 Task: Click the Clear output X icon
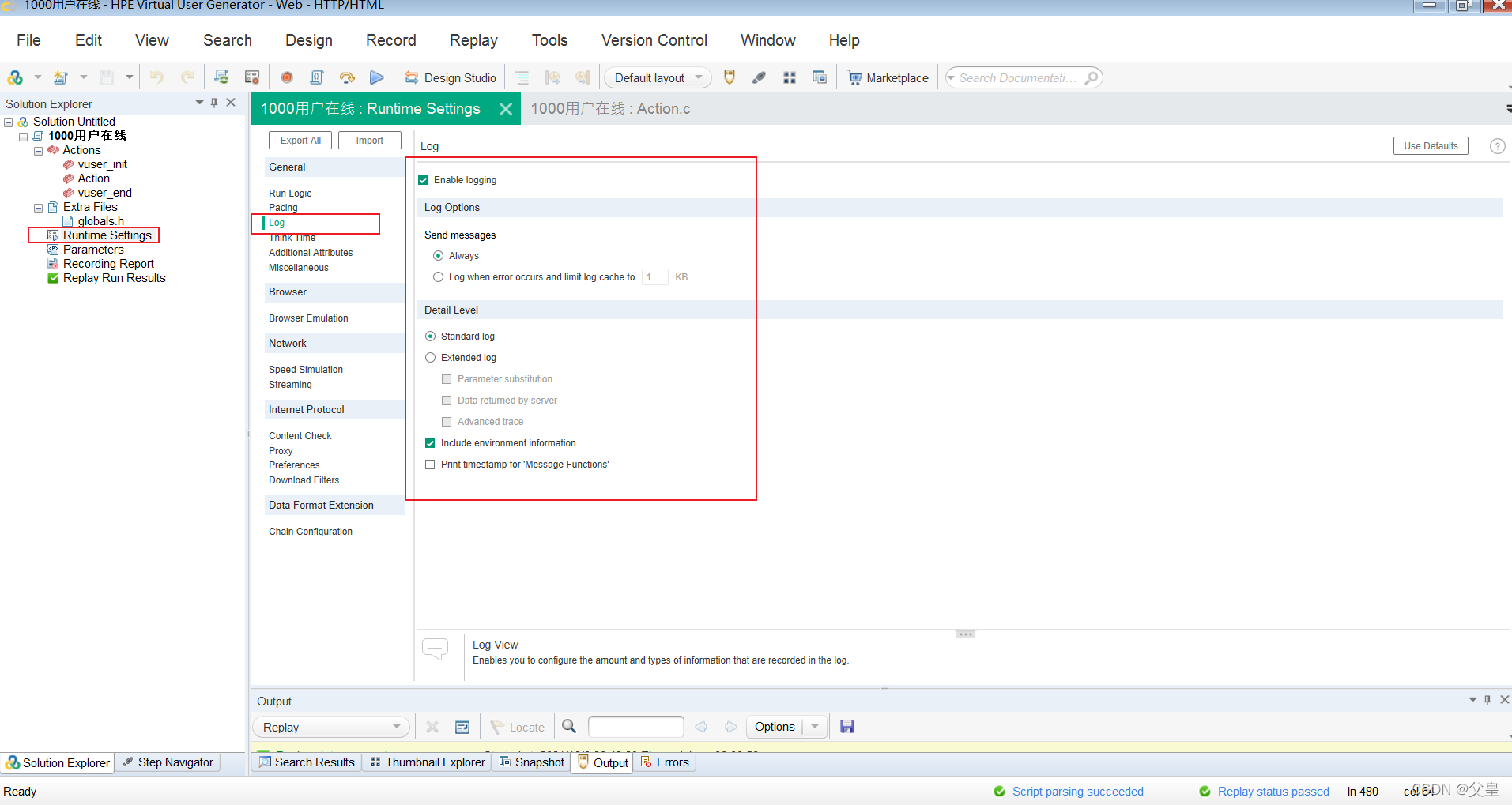coord(432,727)
